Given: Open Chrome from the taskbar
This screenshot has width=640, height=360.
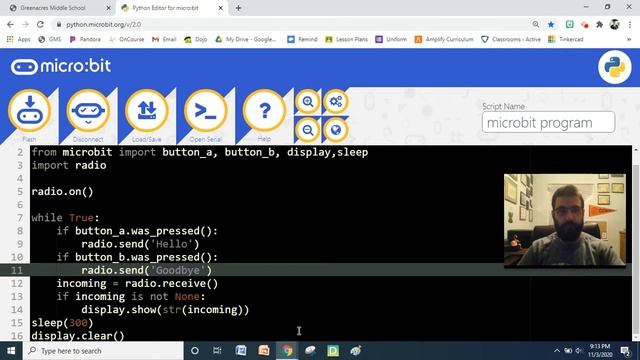Looking at the screenshot, I should (x=287, y=351).
